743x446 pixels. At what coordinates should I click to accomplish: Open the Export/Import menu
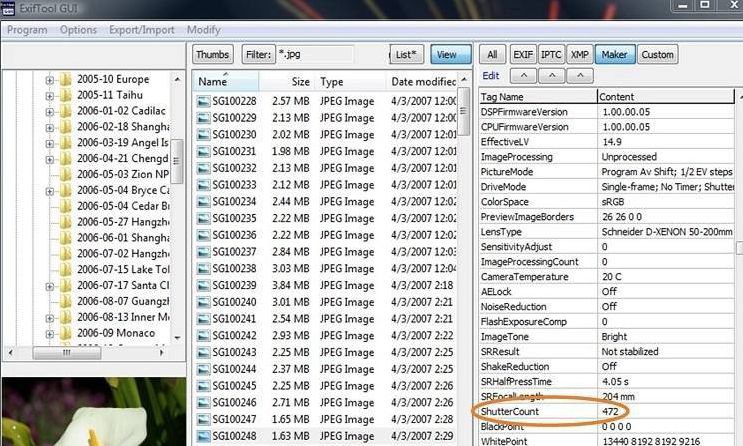coord(142,30)
